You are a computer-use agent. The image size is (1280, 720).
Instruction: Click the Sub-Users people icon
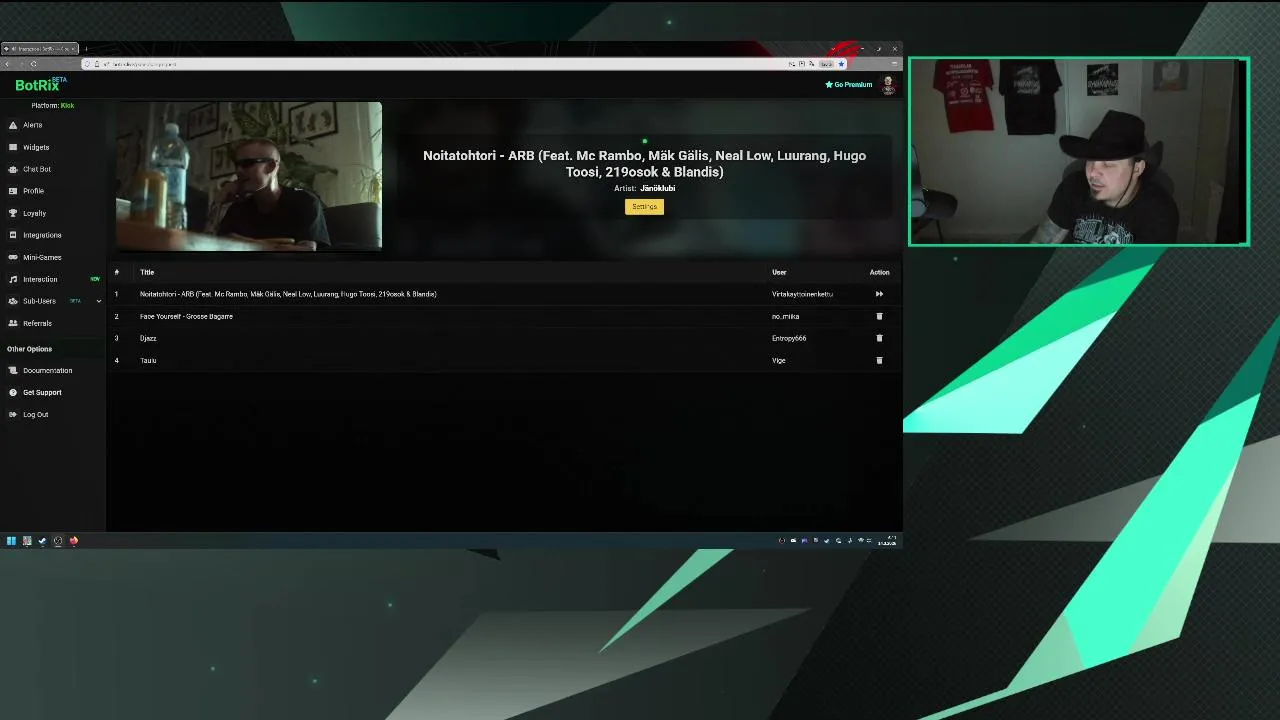click(13, 301)
